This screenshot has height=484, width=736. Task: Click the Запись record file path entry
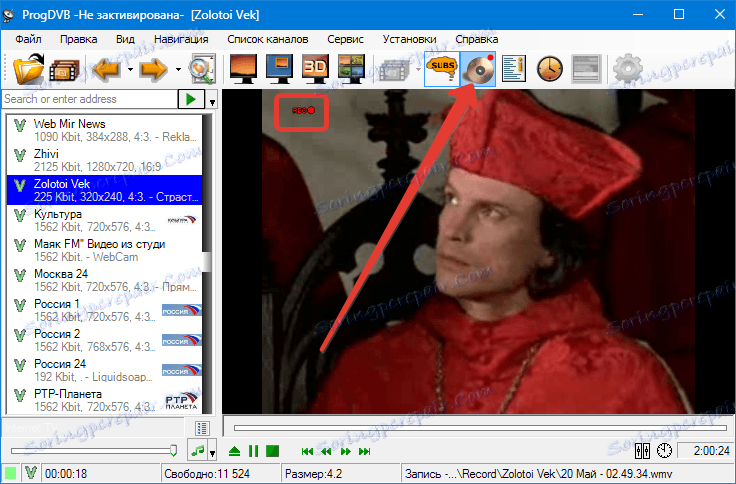point(538,474)
